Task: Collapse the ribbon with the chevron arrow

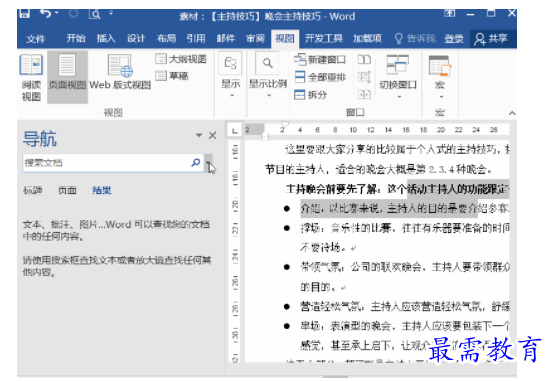Action: [x=512, y=113]
